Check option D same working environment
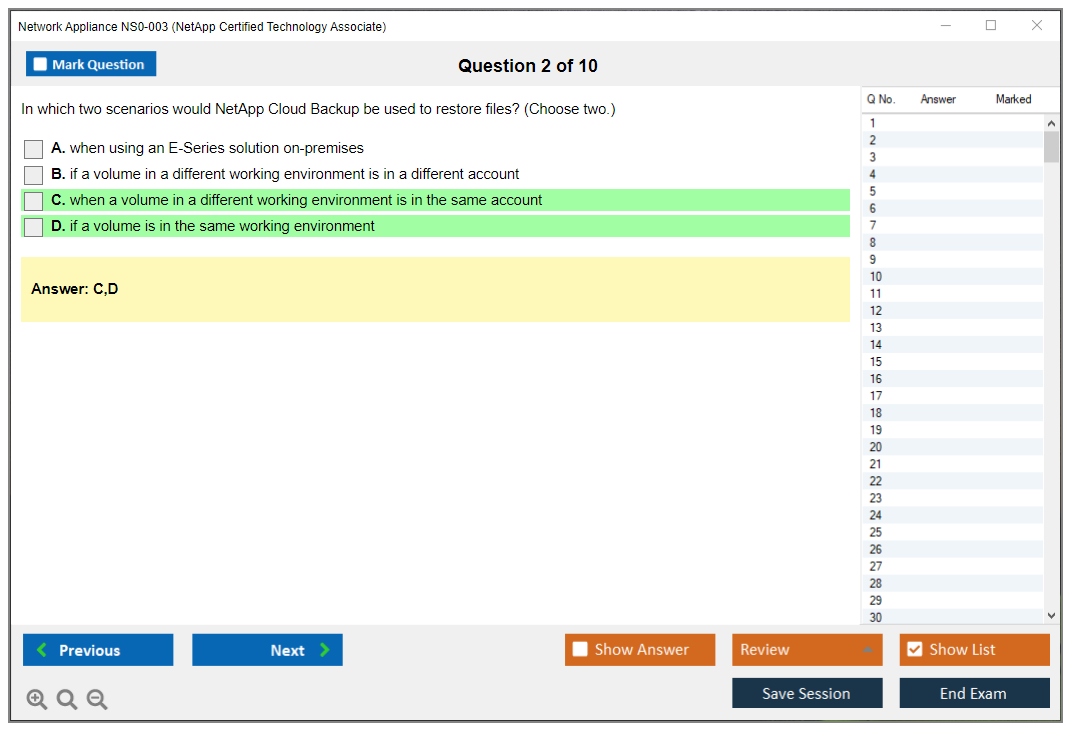 point(34,227)
